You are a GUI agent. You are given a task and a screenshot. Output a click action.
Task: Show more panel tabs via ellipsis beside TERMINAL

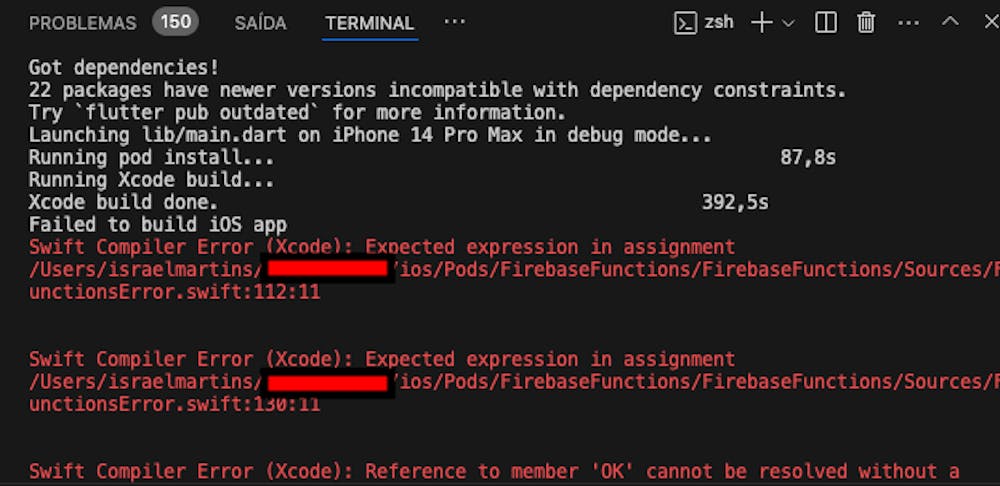coord(455,22)
